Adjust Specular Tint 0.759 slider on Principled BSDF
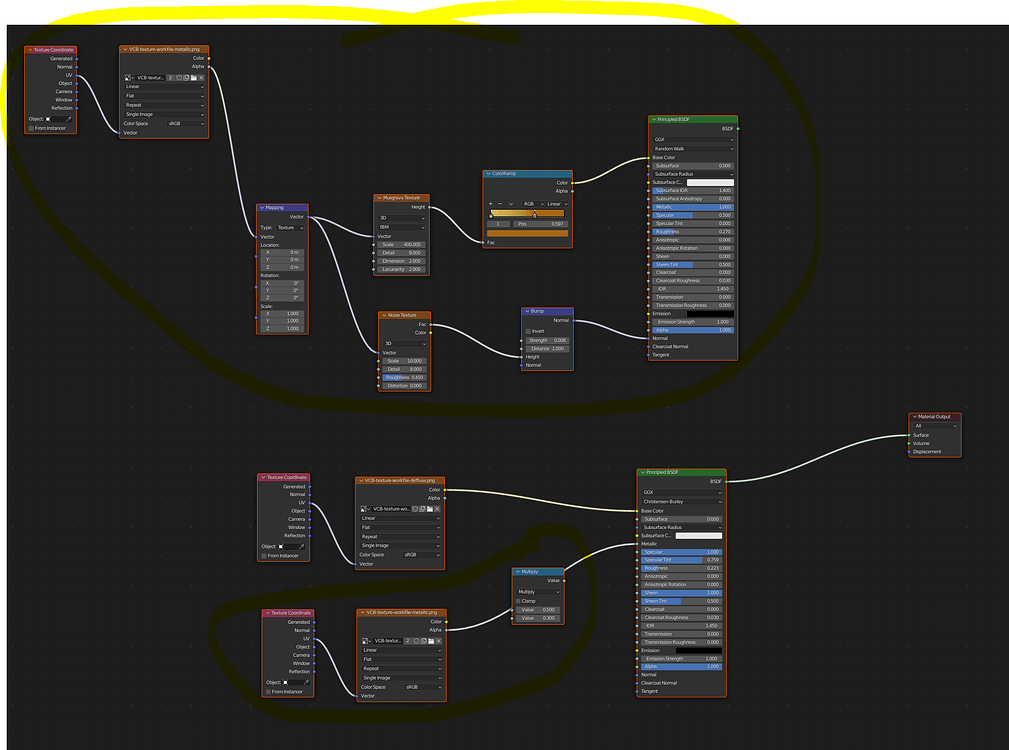 point(681,560)
